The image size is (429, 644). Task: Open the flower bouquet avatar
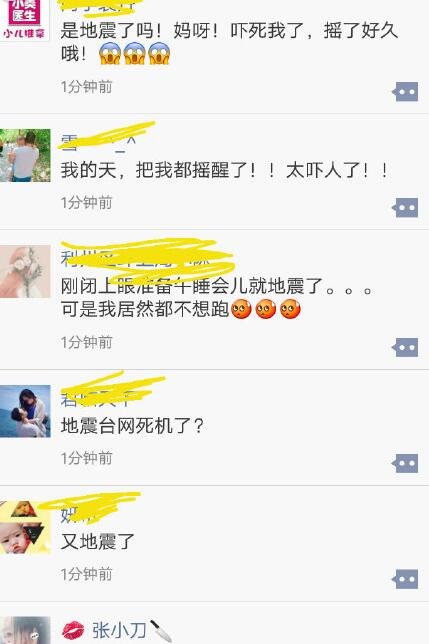click(x=25, y=271)
